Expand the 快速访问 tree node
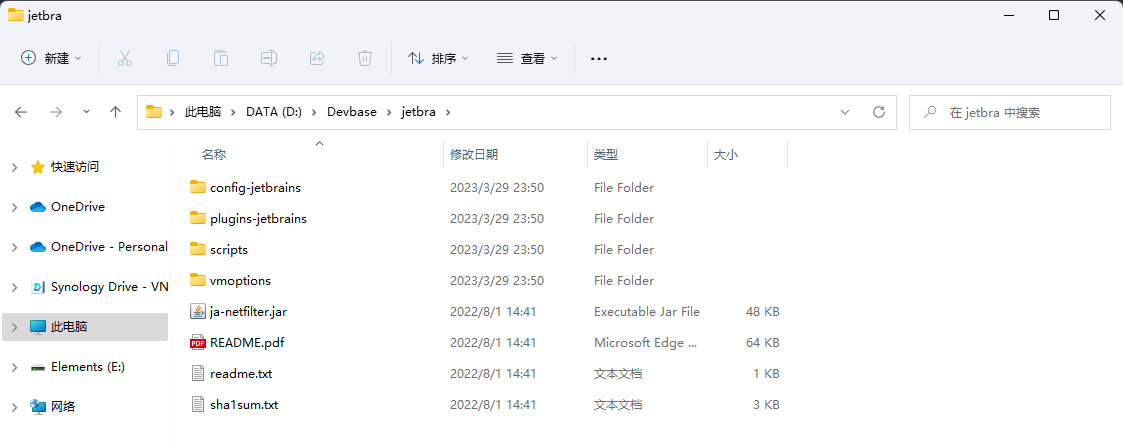The width and height of the screenshot is (1123, 448). coord(15,167)
